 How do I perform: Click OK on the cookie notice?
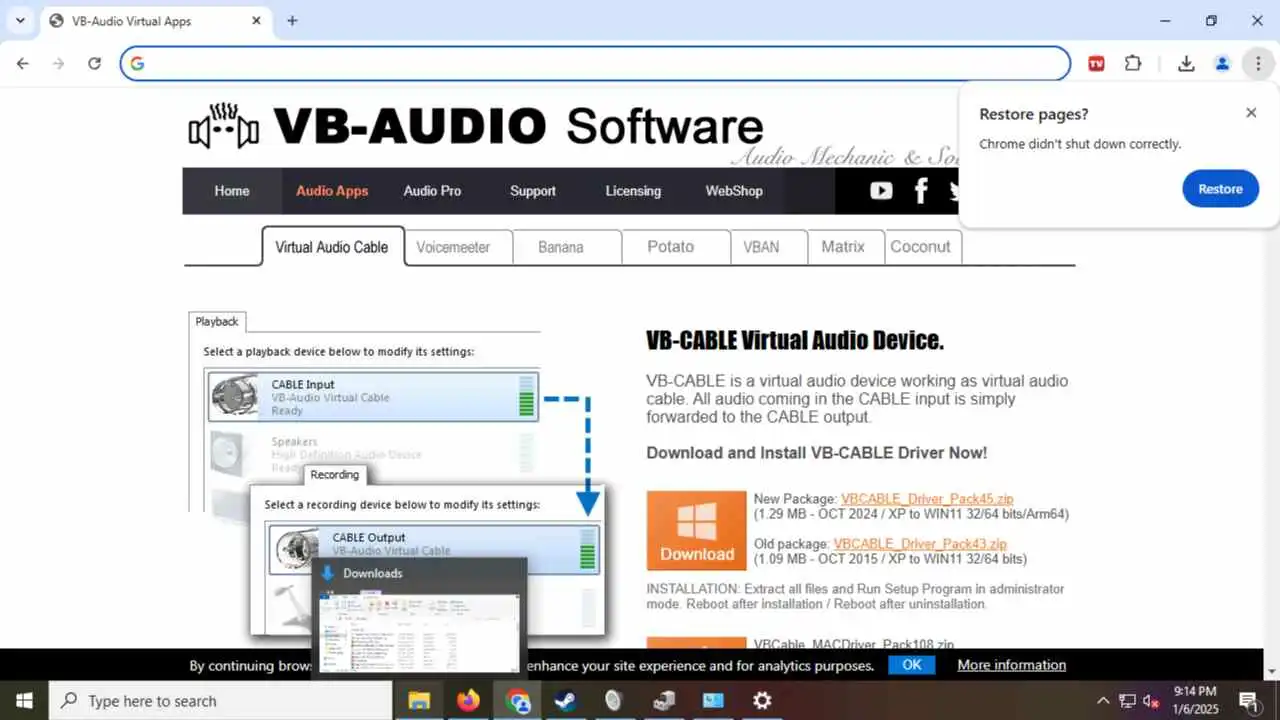pyautogui.click(x=911, y=665)
